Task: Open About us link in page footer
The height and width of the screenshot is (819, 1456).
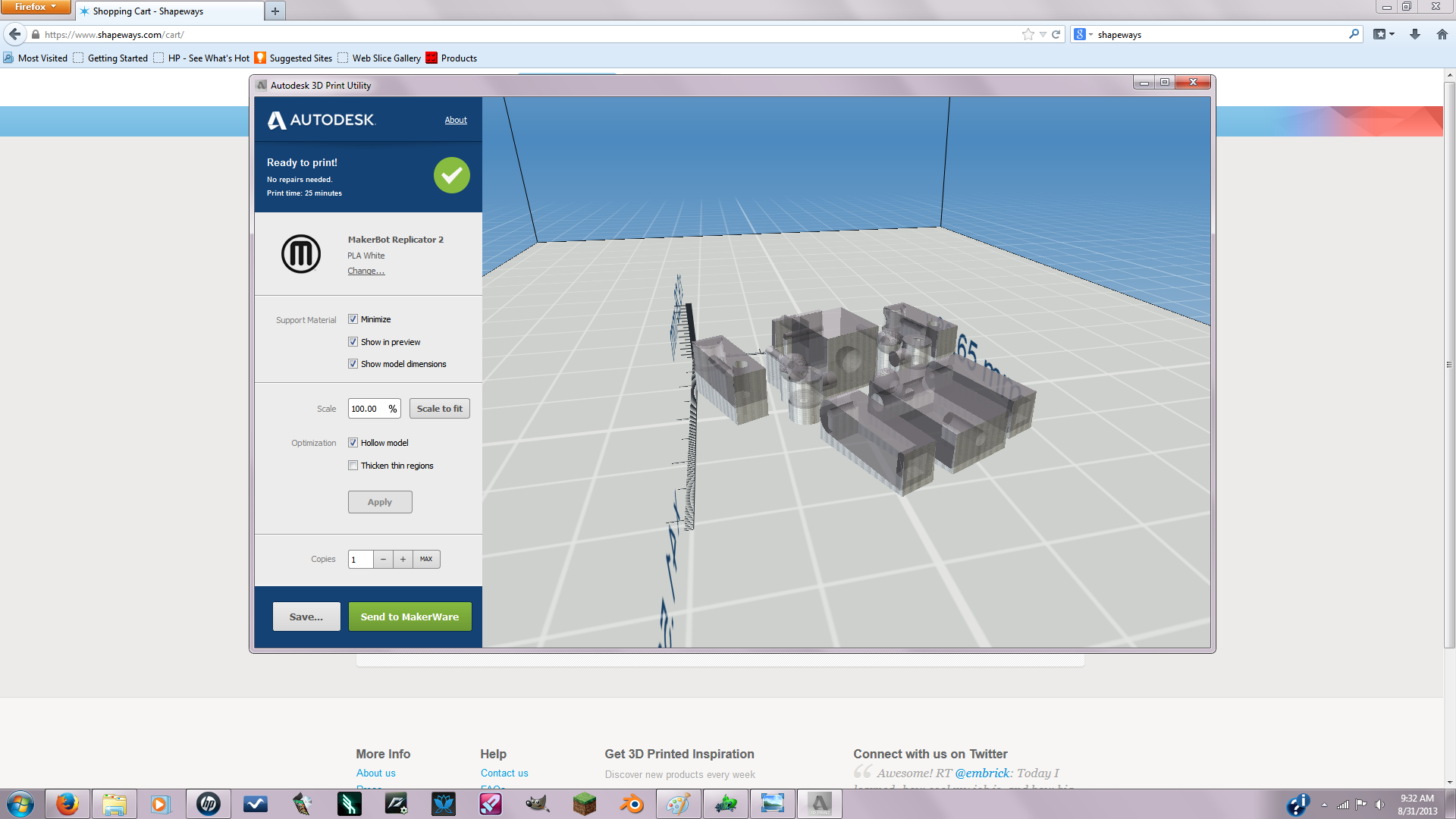Action: [x=376, y=773]
